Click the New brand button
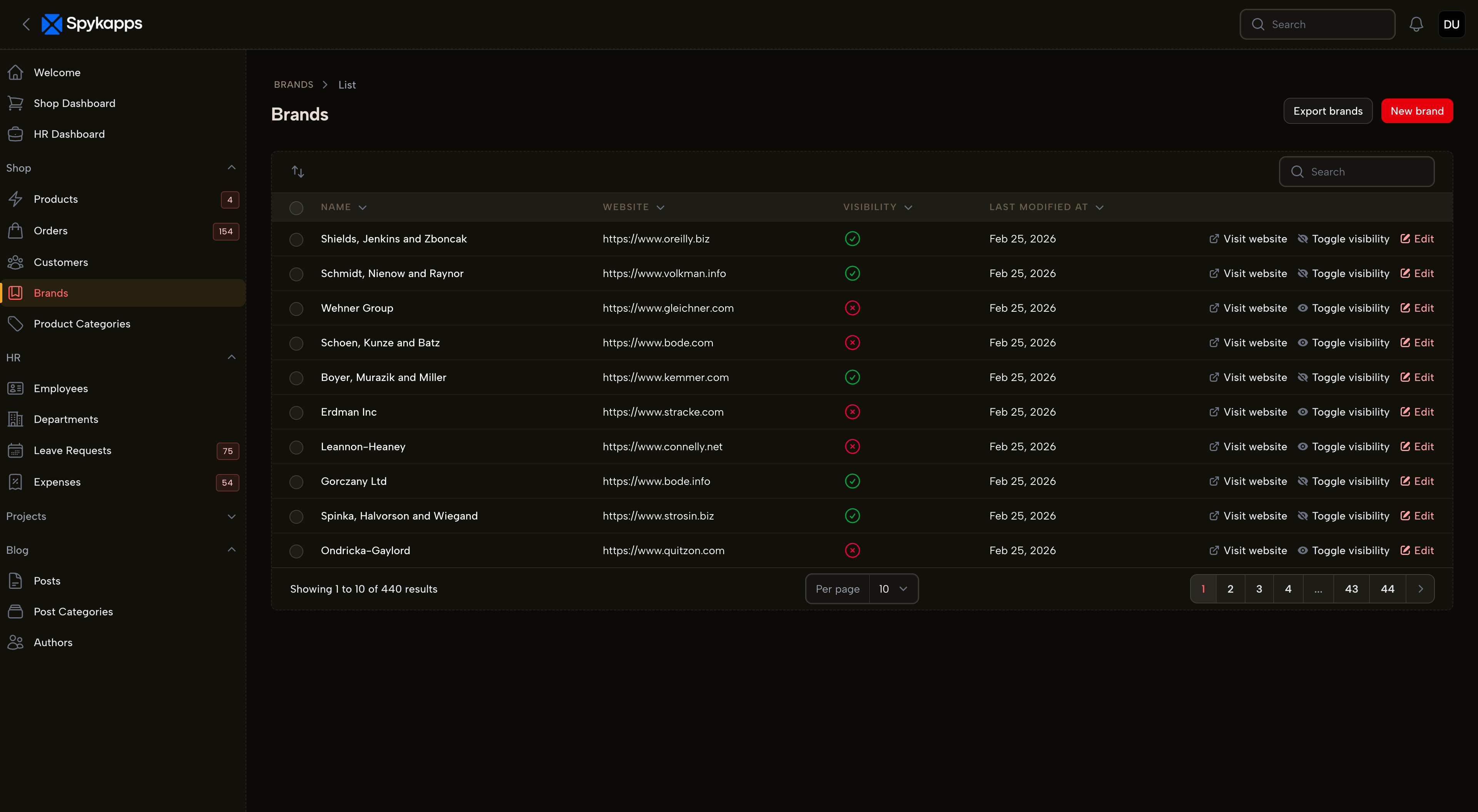 pos(1416,111)
